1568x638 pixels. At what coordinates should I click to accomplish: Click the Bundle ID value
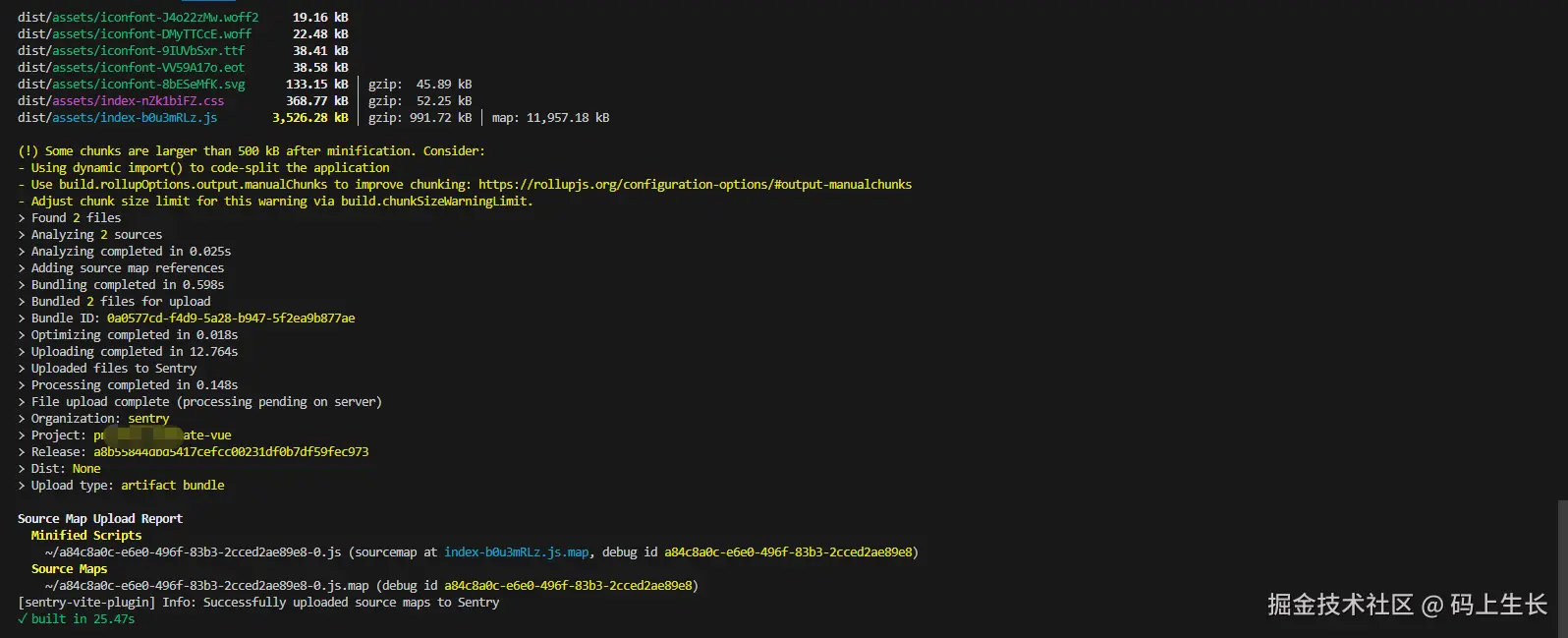(x=231, y=318)
